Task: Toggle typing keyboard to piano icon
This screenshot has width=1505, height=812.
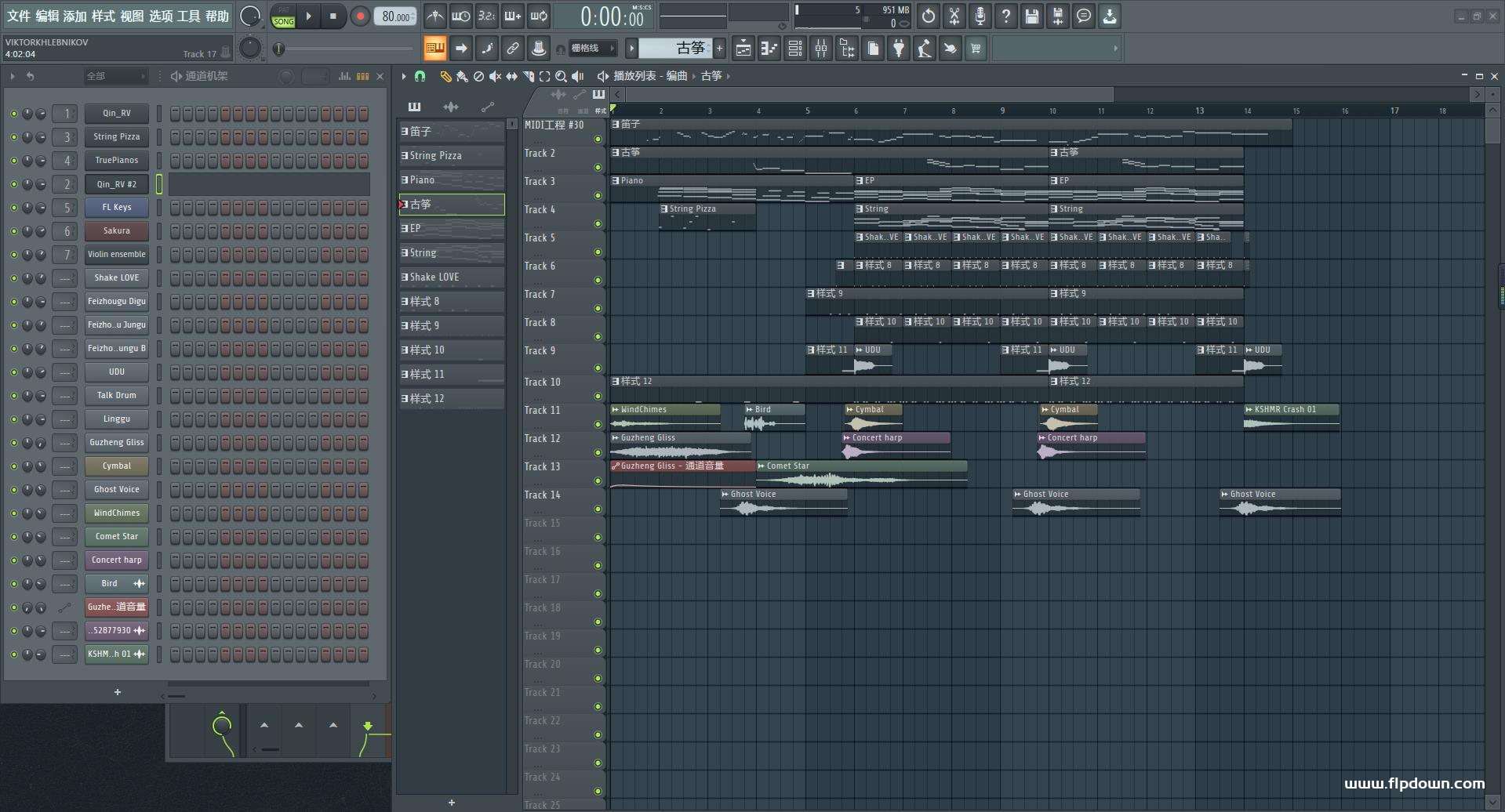Action: point(434,49)
